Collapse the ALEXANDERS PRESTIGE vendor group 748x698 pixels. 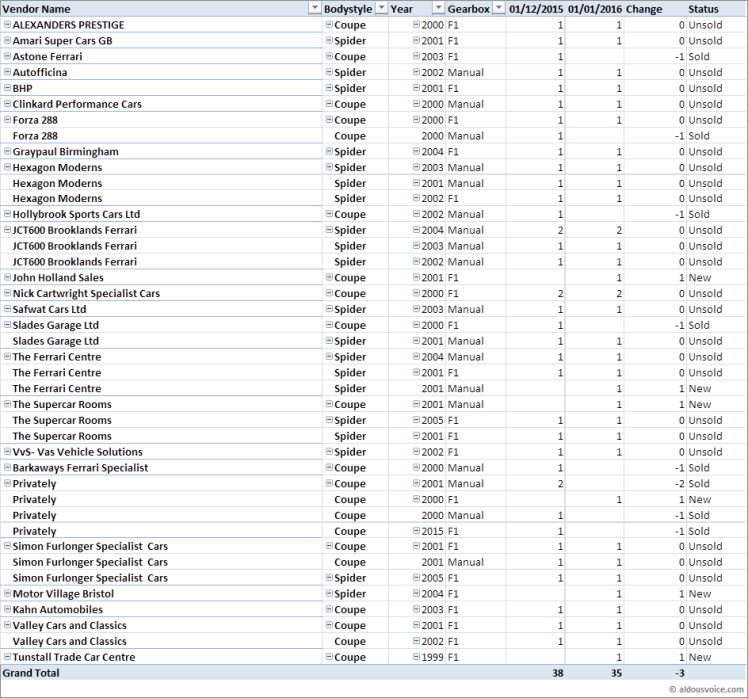tap(7, 24)
